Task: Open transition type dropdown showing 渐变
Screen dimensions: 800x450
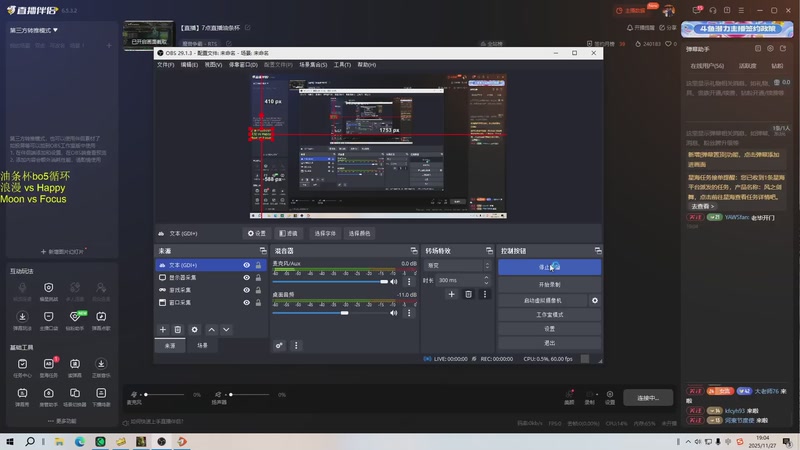Action: pyautogui.click(x=458, y=265)
